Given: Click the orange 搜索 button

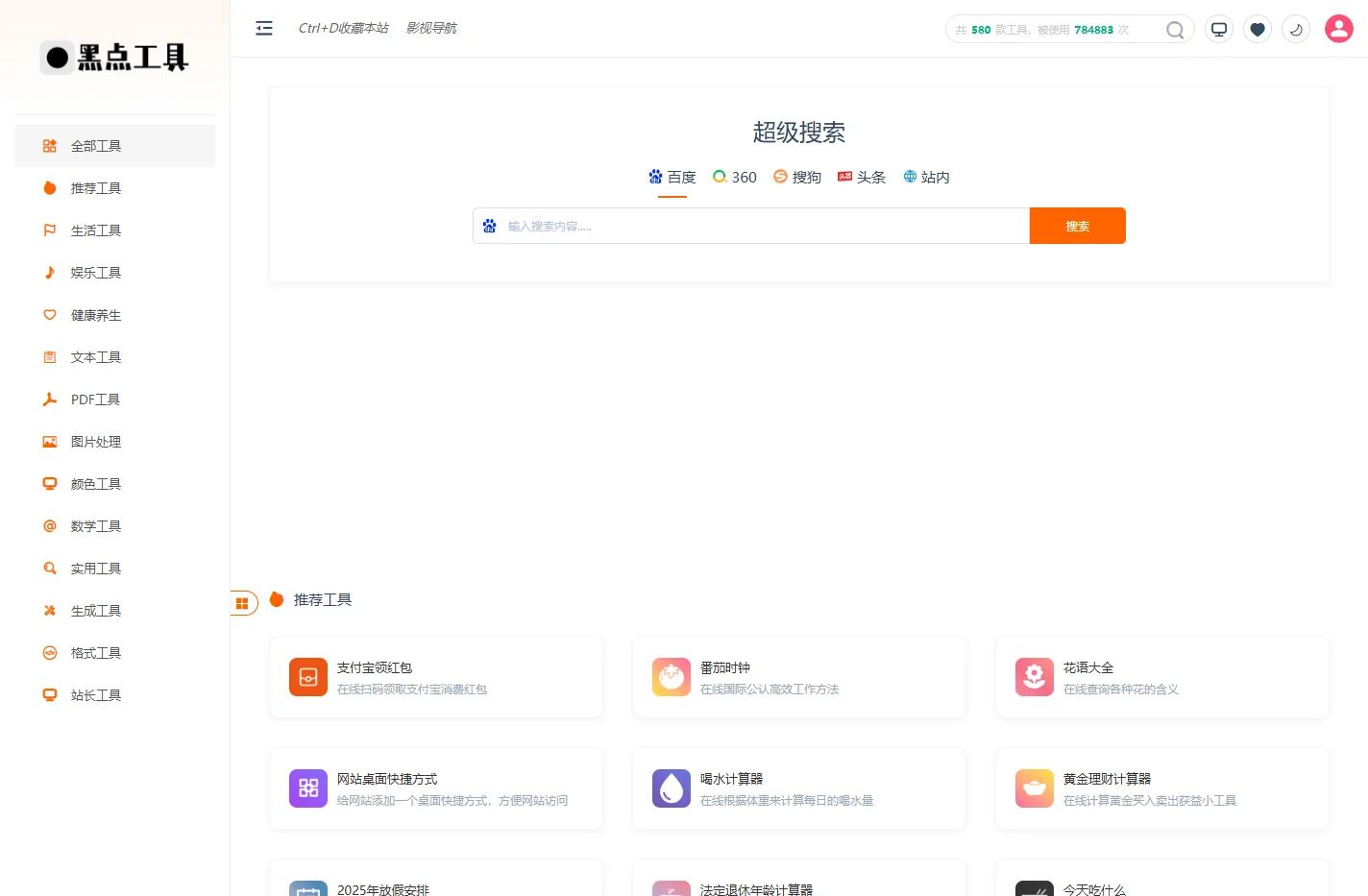Looking at the screenshot, I should click(x=1078, y=226).
